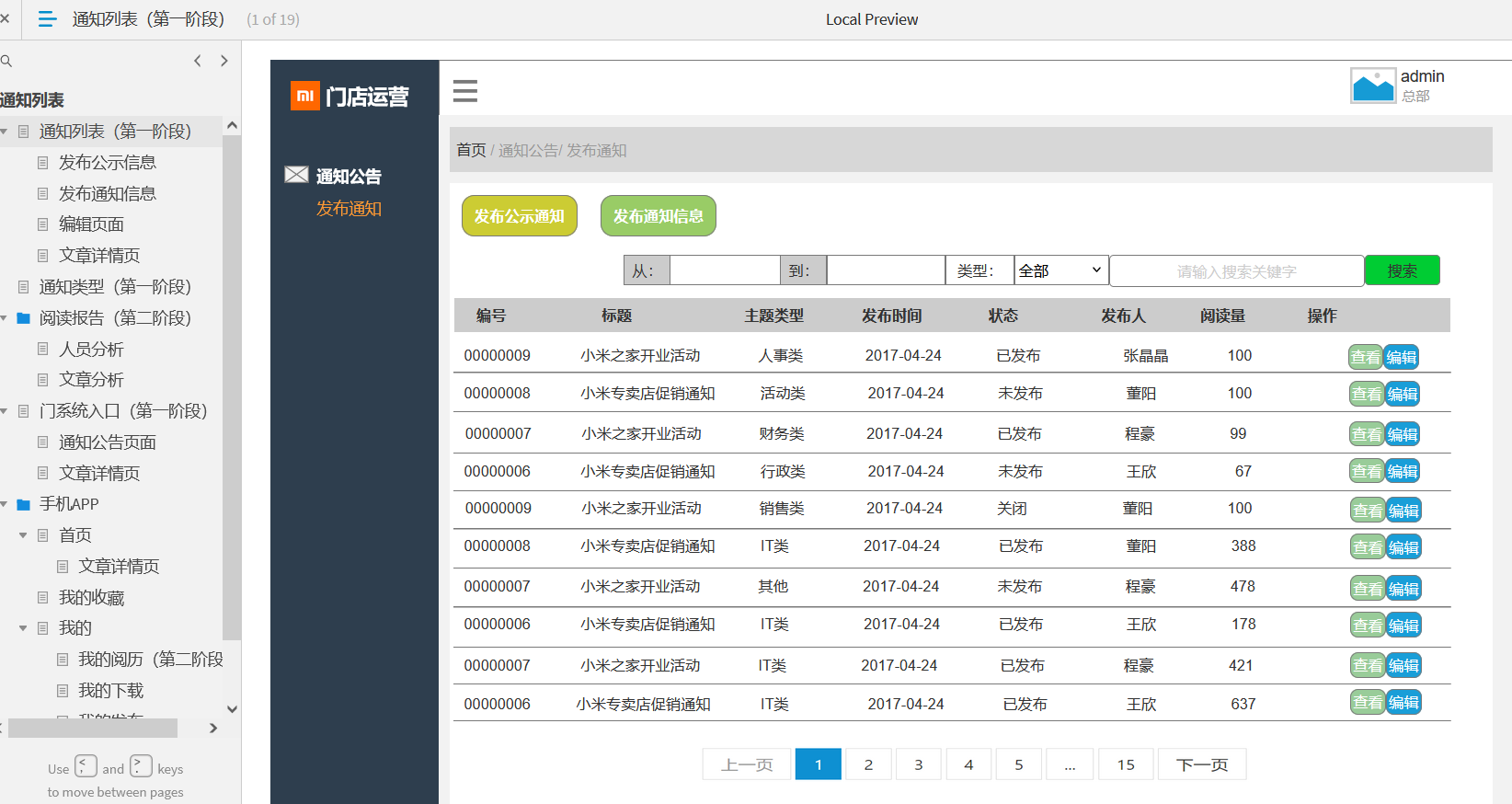Click 查看 for row with 178 reads

1367,626
